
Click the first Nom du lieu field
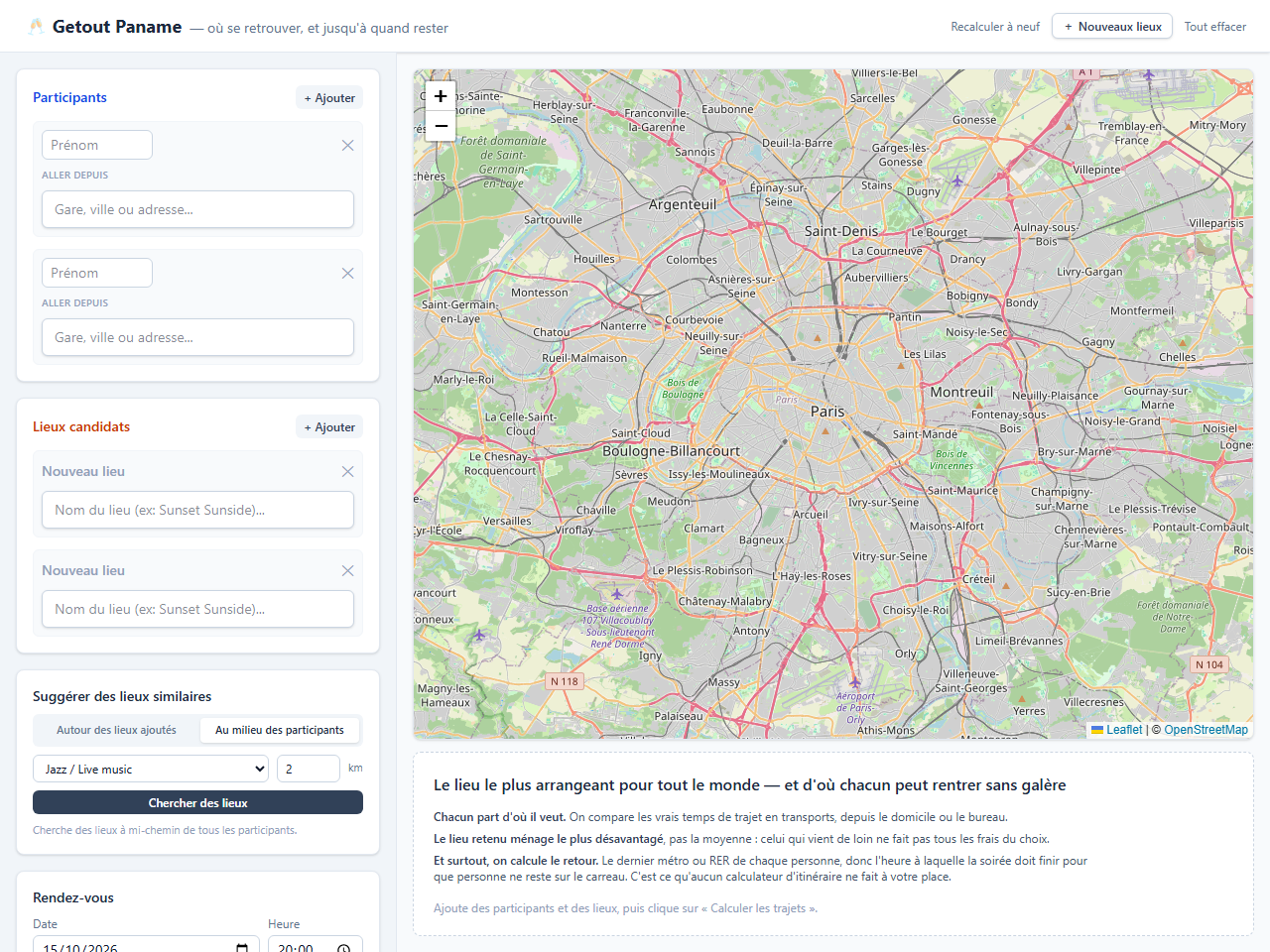click(197, 510)
